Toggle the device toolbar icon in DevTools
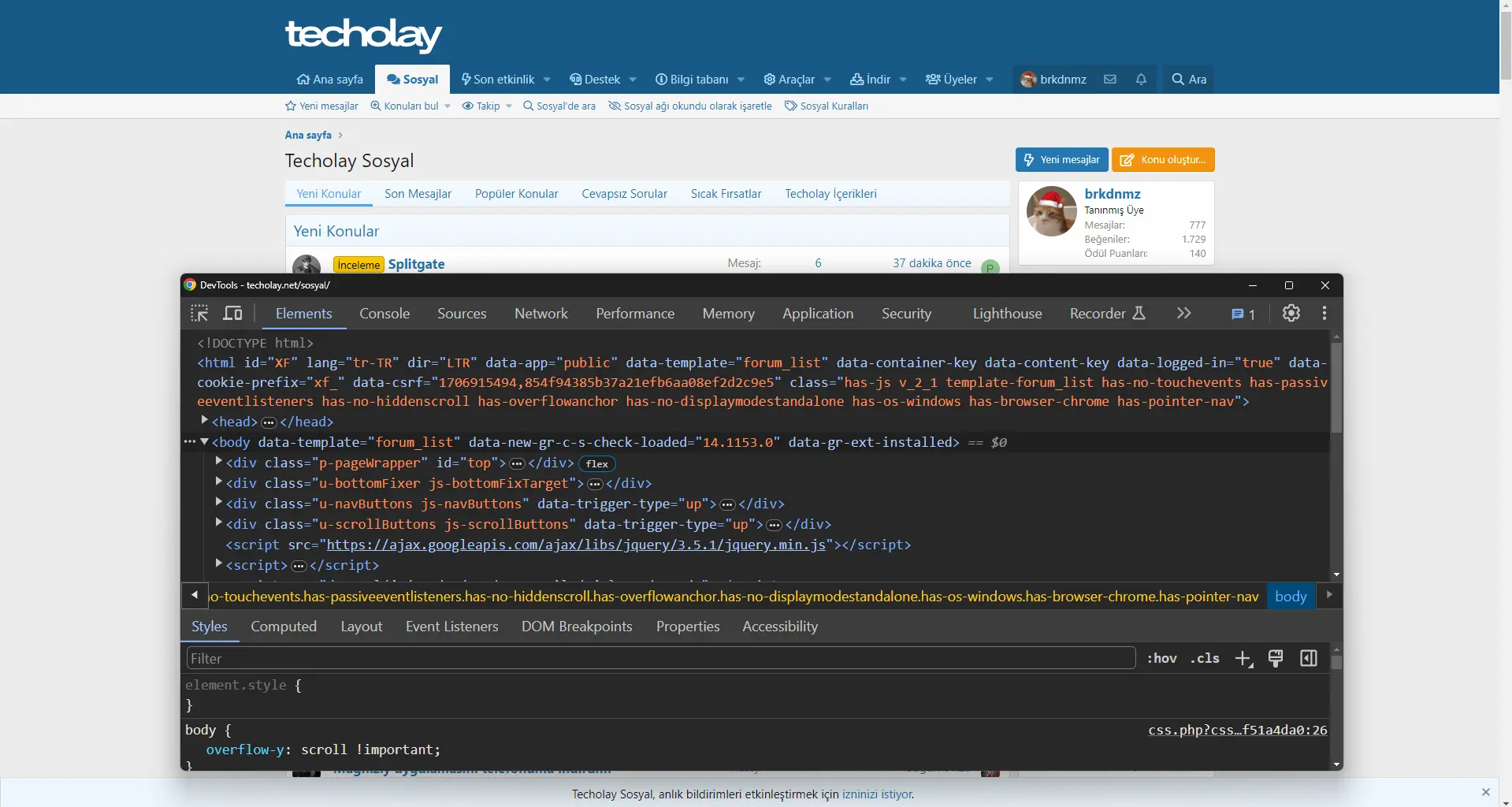Screen dimensions: 1512x807 232,314
